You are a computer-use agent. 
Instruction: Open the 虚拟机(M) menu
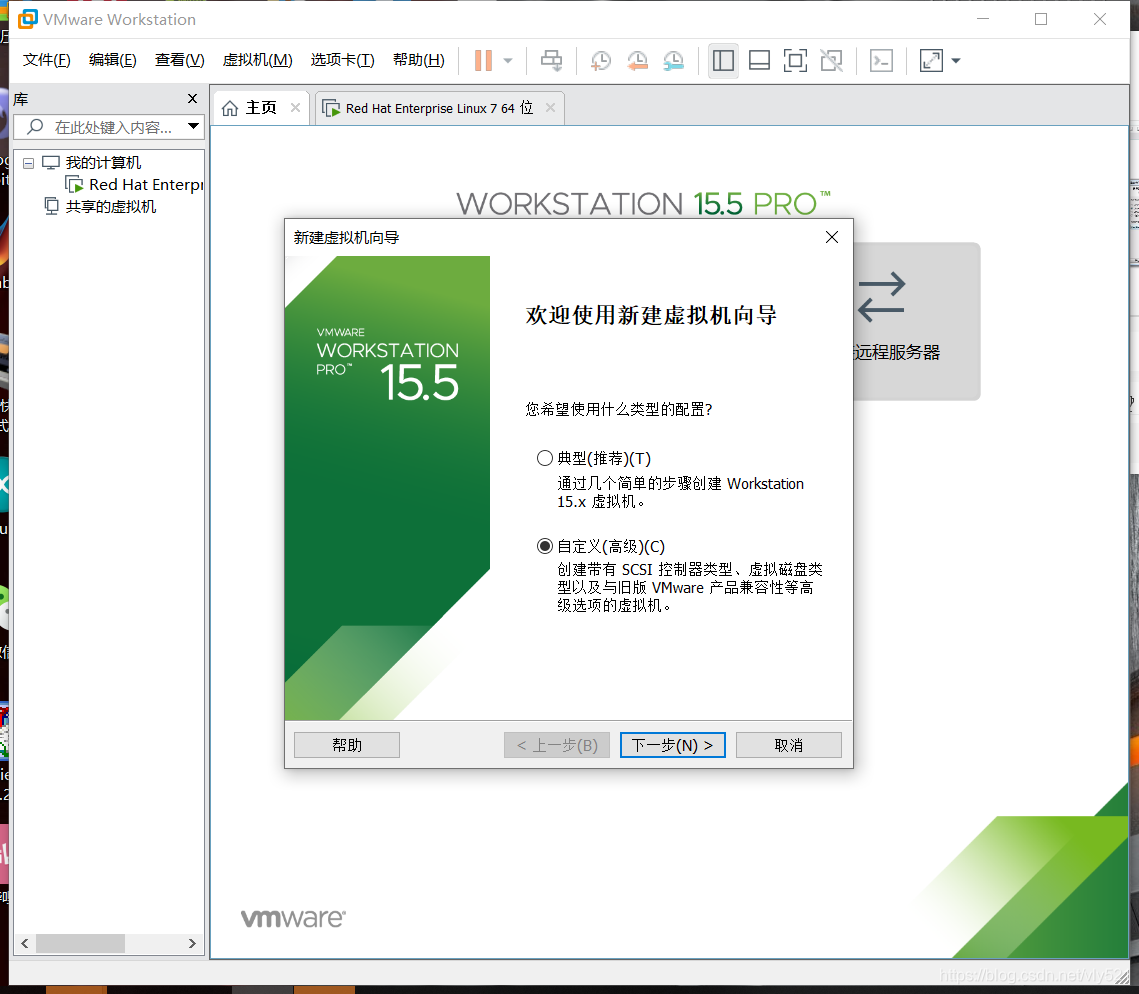[x=257, y=60]
